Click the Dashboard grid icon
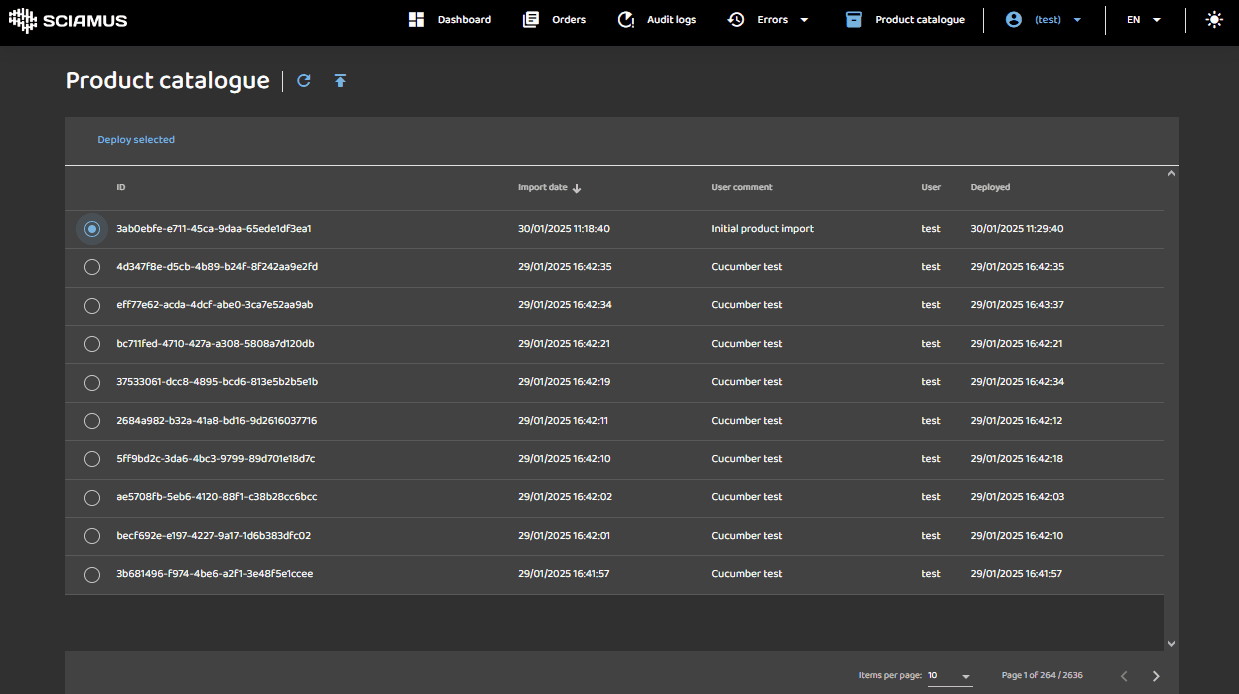This screenshot has width=1239, height=694. (x=417, y=20)
